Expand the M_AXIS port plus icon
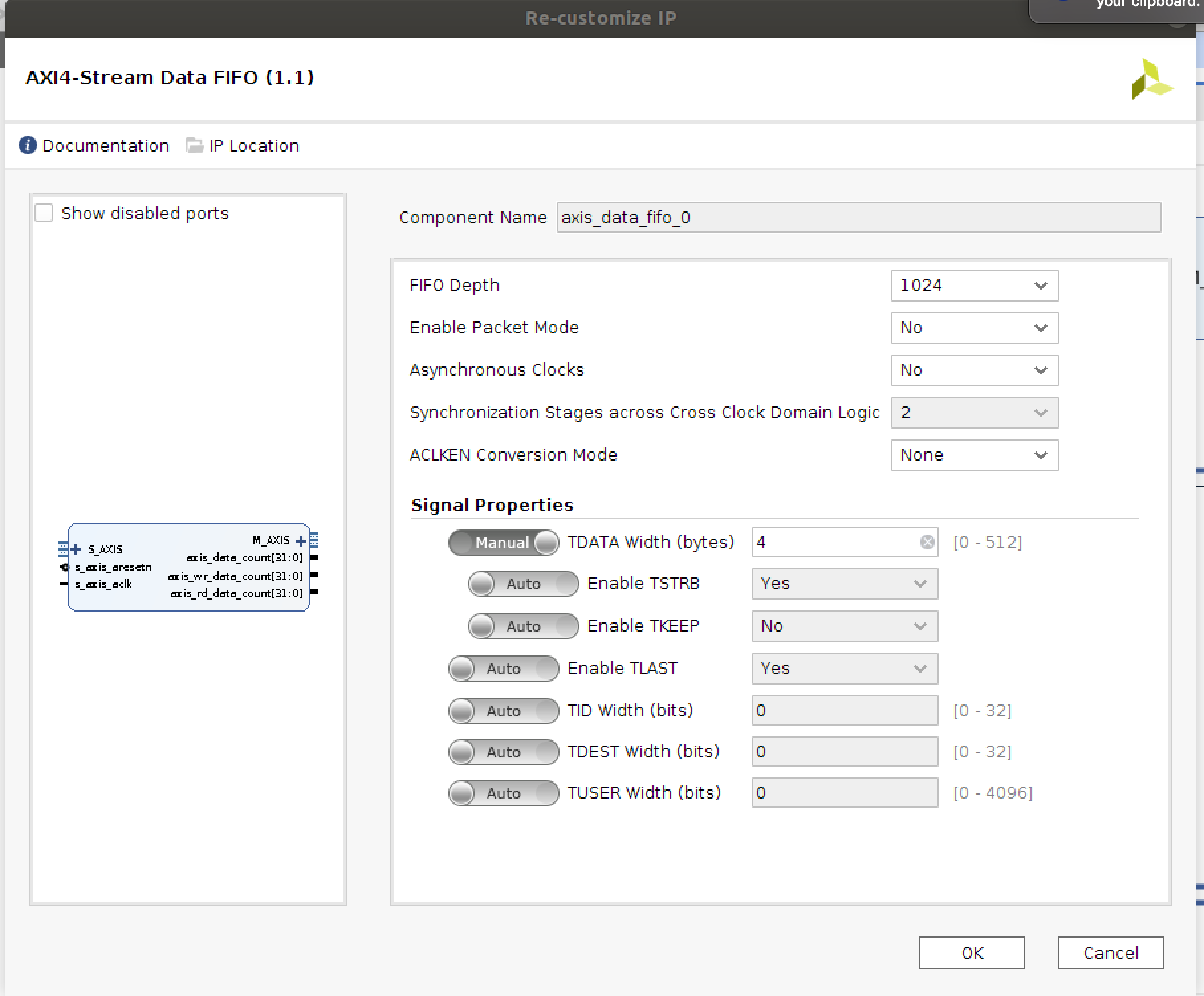Viewport: 1204px width, 996px height. coord(301,541)
